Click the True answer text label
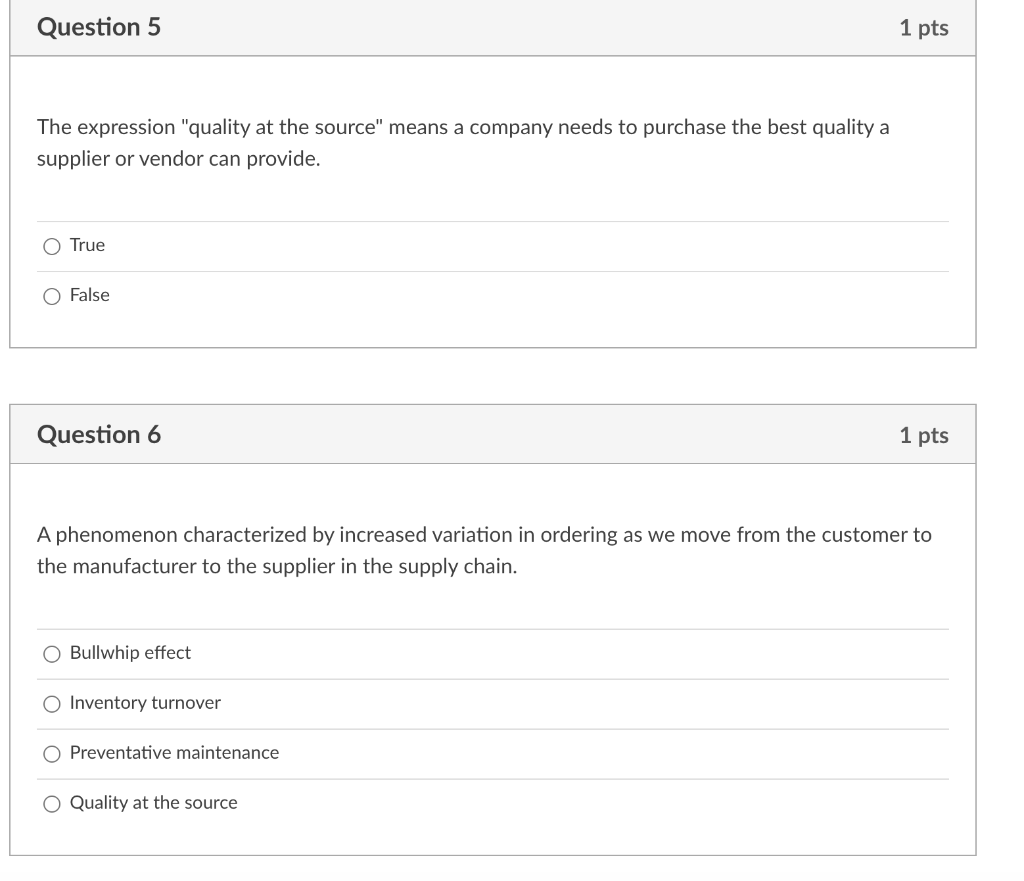This screenshot has width=1024, height=881. [86, 245]
